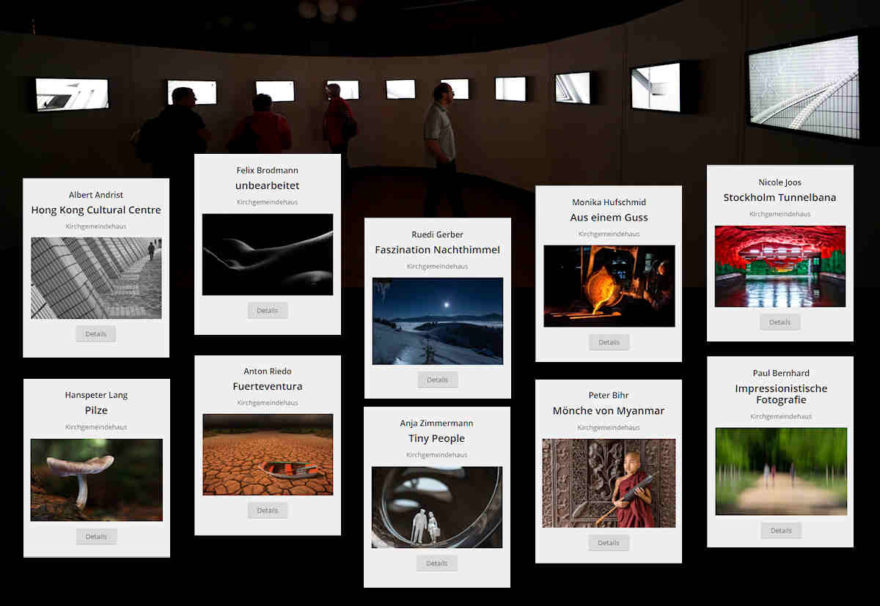Click Details under Aus einem Guss
This screenshot has width=880, height=606.
click(x=609, y=342)
